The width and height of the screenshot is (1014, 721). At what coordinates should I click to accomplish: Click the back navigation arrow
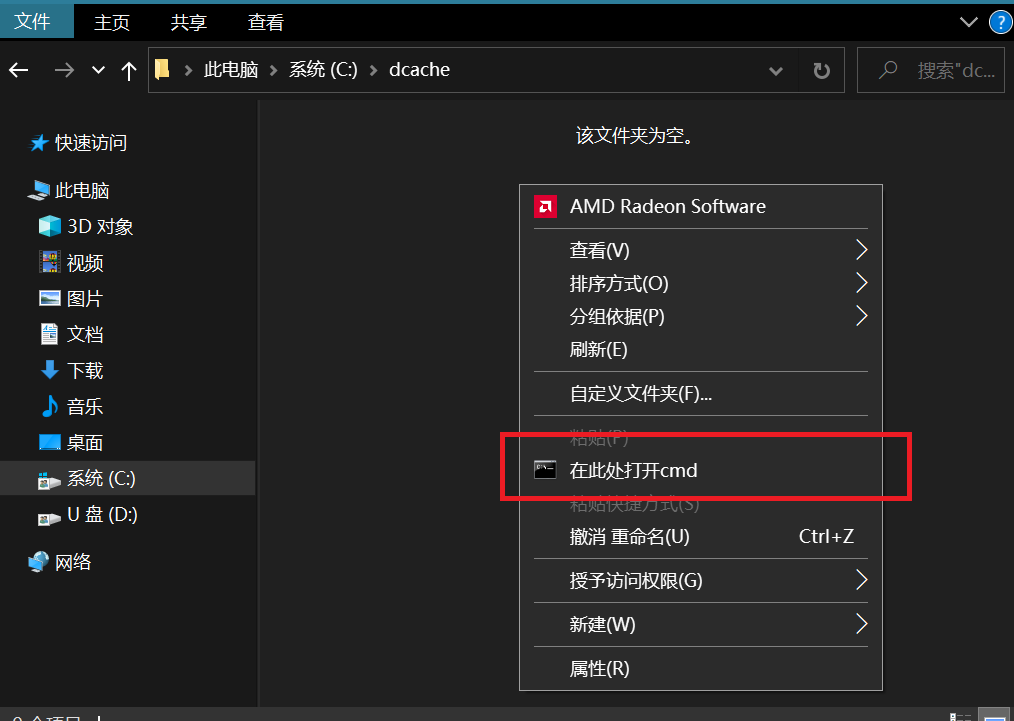tap(19, 70)
